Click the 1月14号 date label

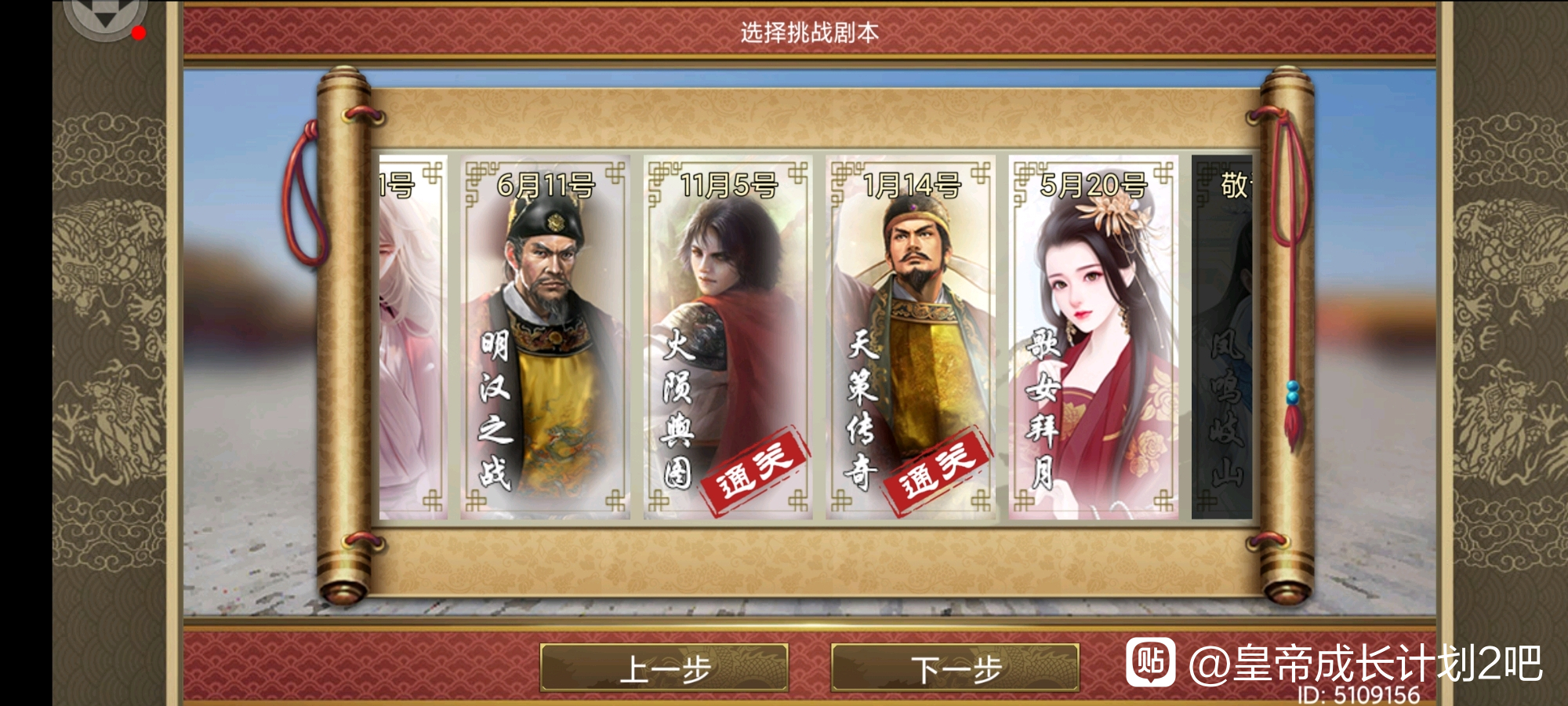[x=911, y=186]
